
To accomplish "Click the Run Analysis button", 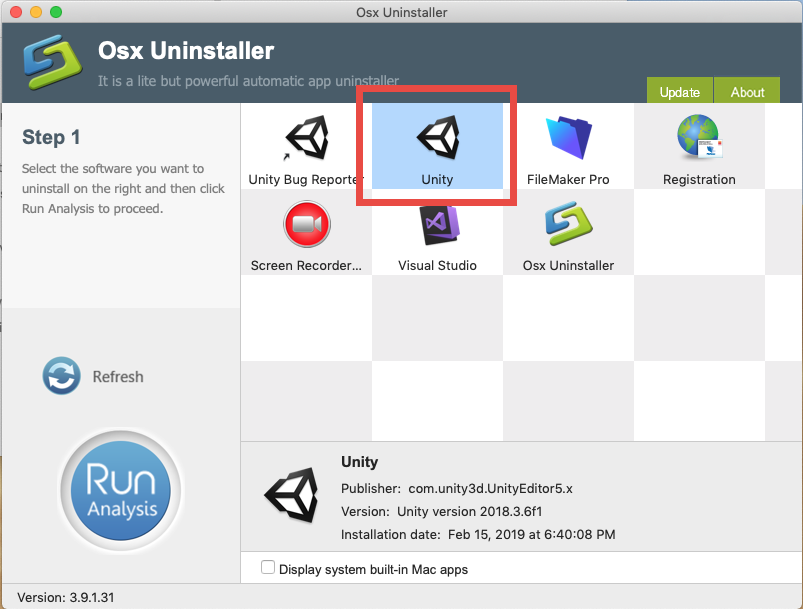I will tap(120, 490).
